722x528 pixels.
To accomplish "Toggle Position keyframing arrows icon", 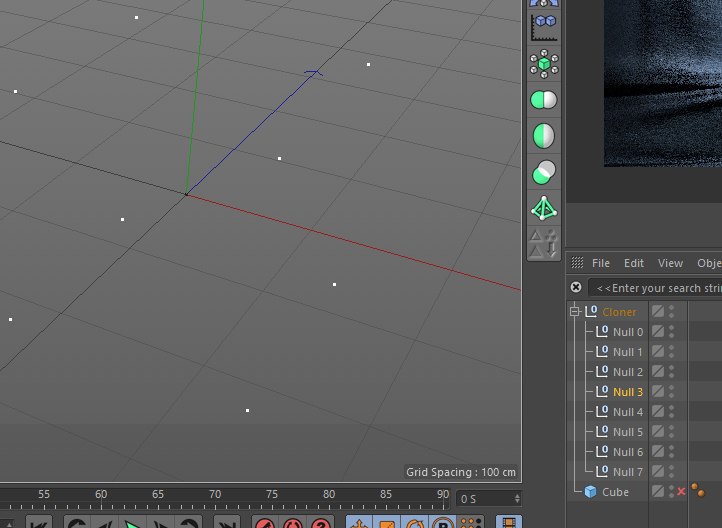I will point(359,524).
